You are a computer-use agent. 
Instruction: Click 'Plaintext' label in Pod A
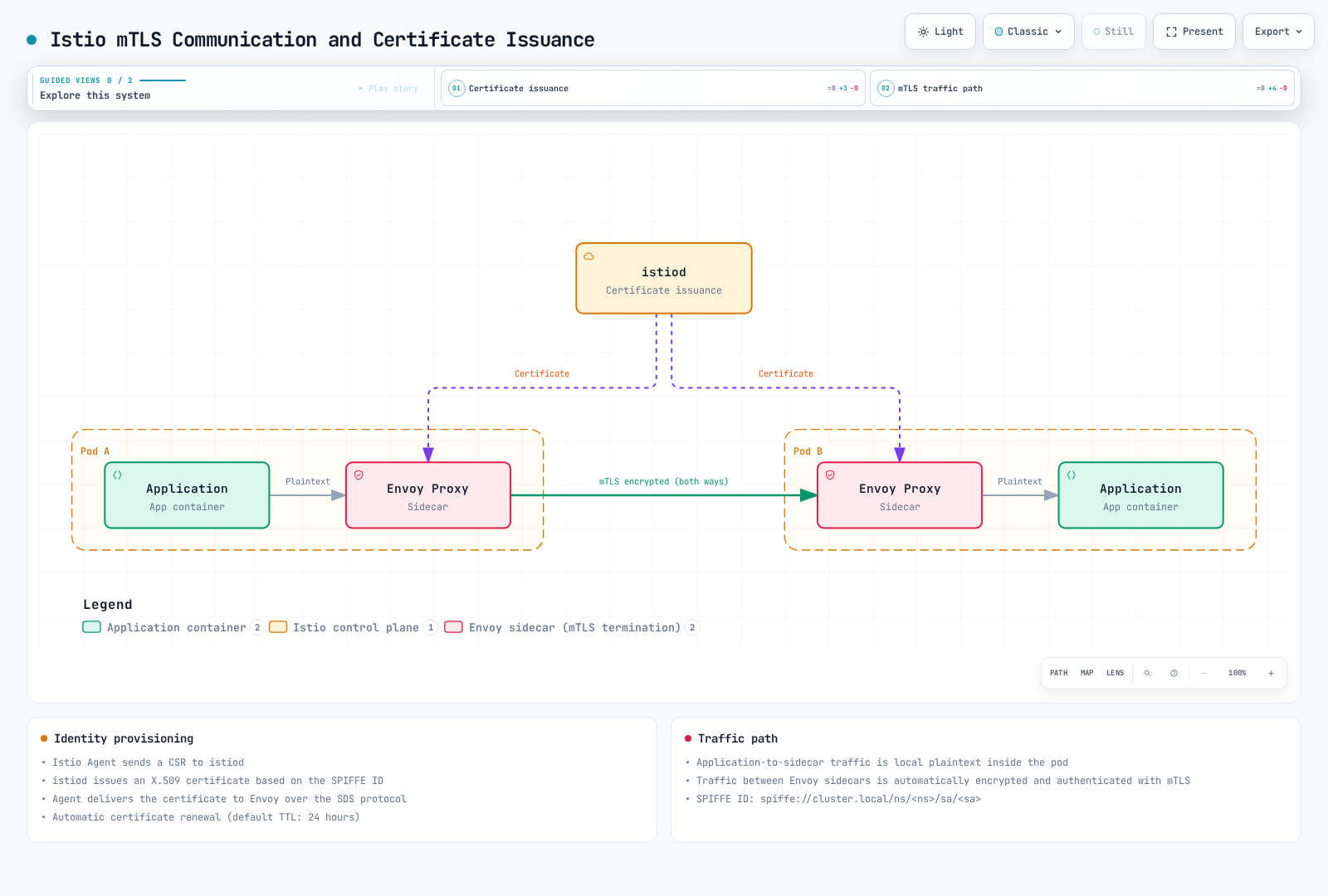coord(308,481)
